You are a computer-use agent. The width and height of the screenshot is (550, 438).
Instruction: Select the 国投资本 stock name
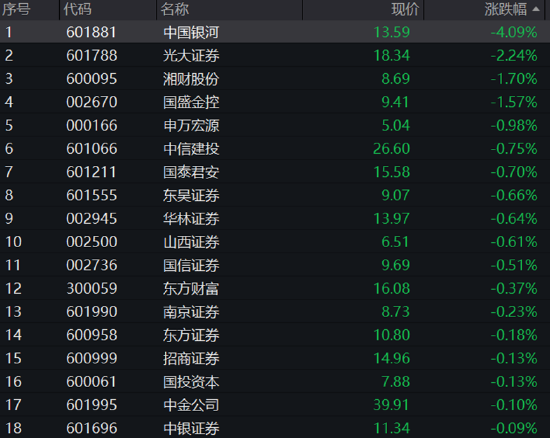[191, 382]
